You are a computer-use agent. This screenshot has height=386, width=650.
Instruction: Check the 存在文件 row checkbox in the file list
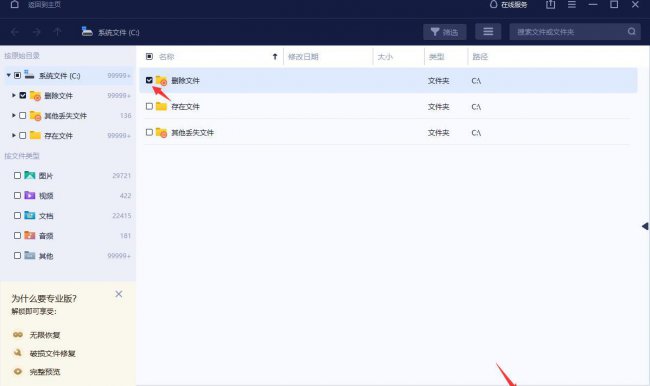click(x=150, y=106)
